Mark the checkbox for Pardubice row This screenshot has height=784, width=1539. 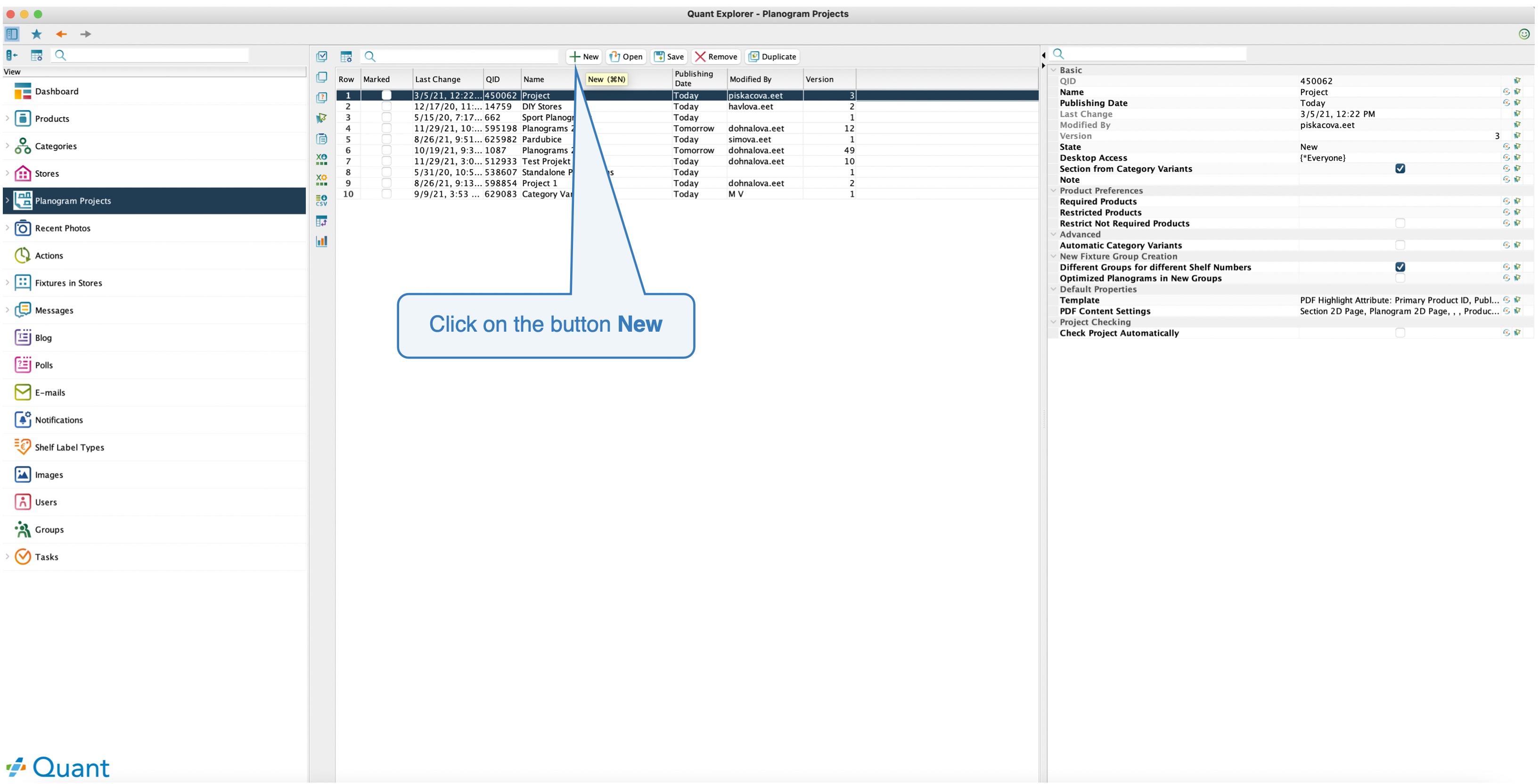[386, 139]
